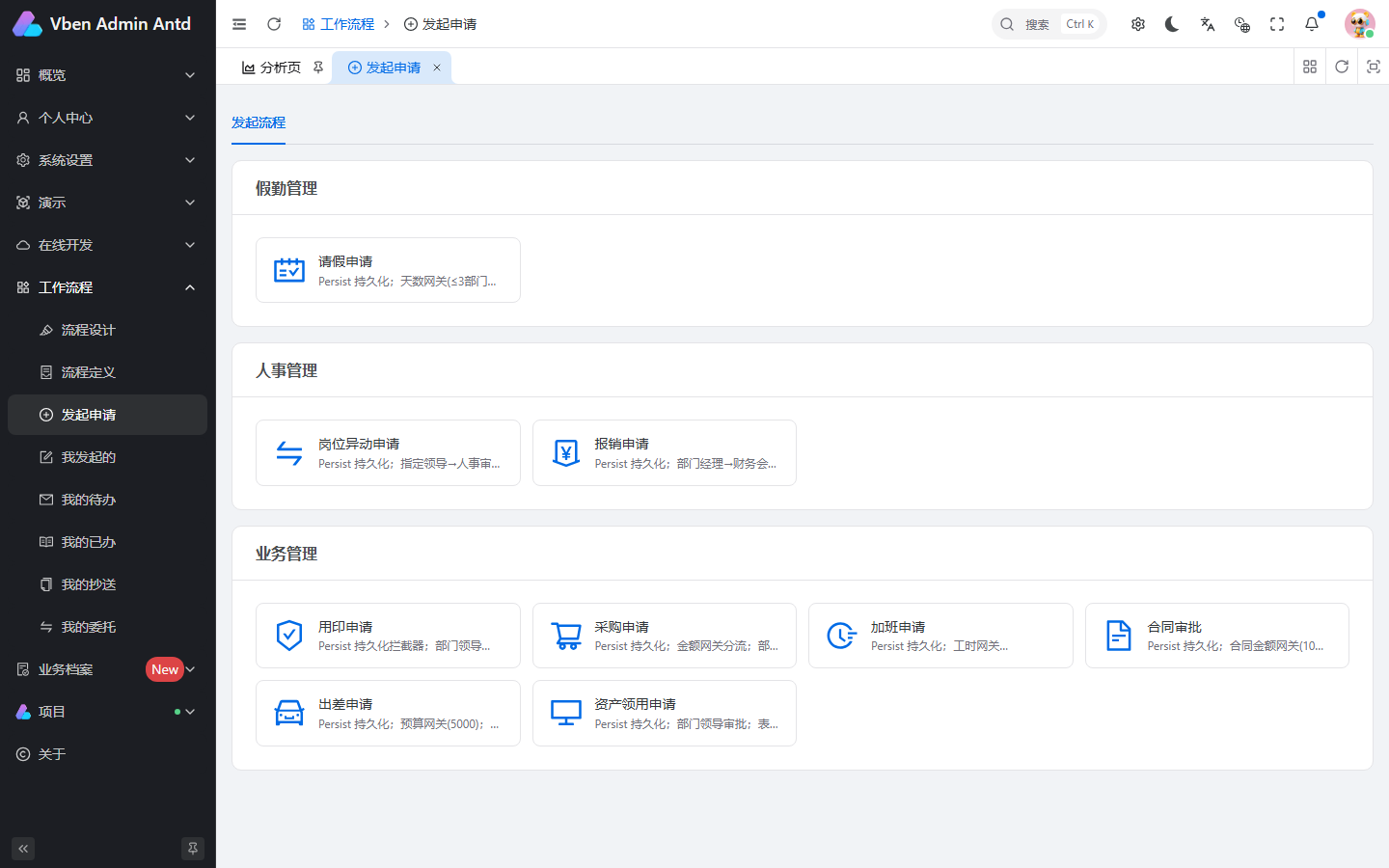The image size is (1389, 868).
Task: Open 流程设计 in sidebar
Action: pos(107,330)
